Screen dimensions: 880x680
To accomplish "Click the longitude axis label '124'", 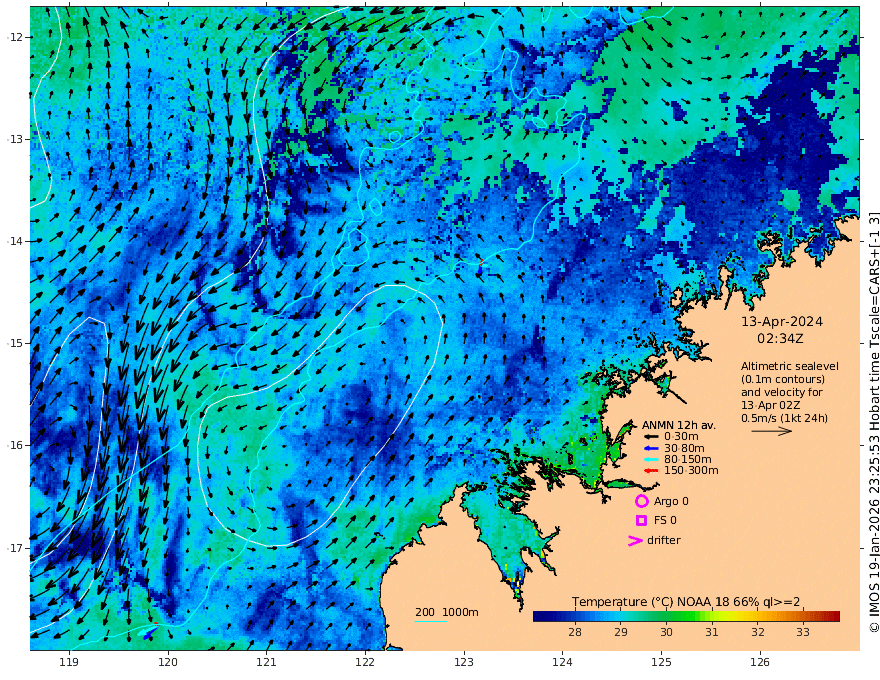I will 562,662.
